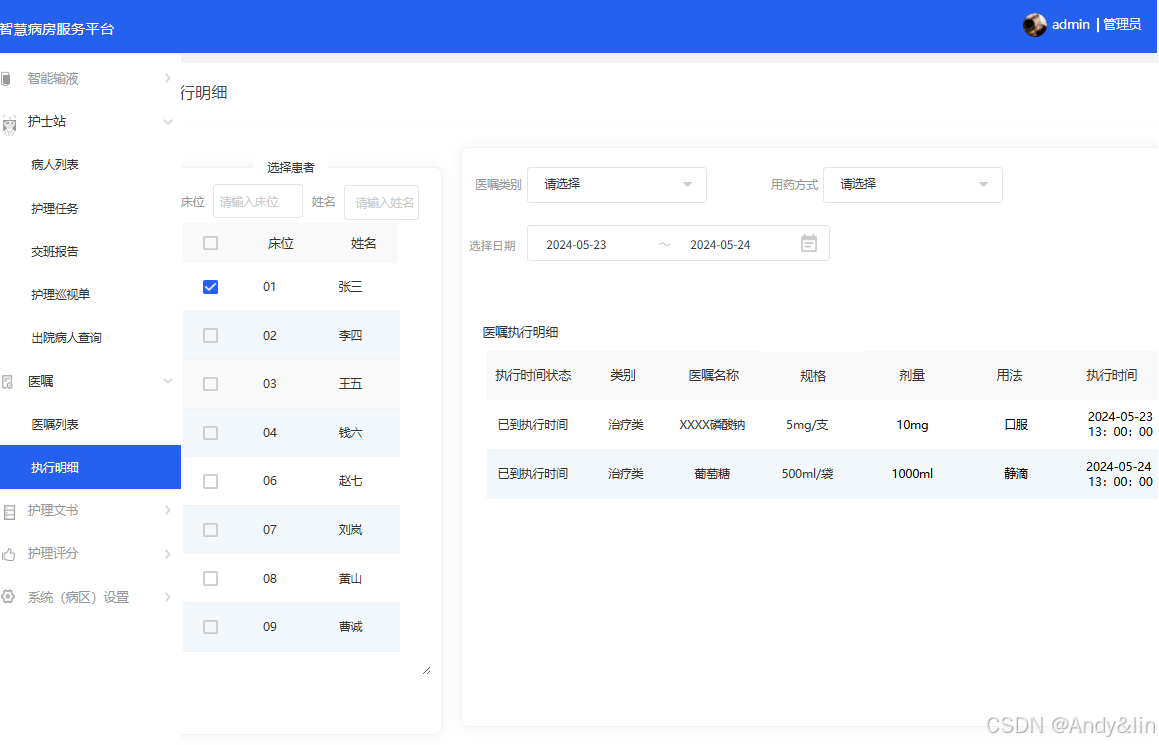Click the 10mg dosage cell
Image resolution: width=1159 pixels, height=745 pixels.
912,425
